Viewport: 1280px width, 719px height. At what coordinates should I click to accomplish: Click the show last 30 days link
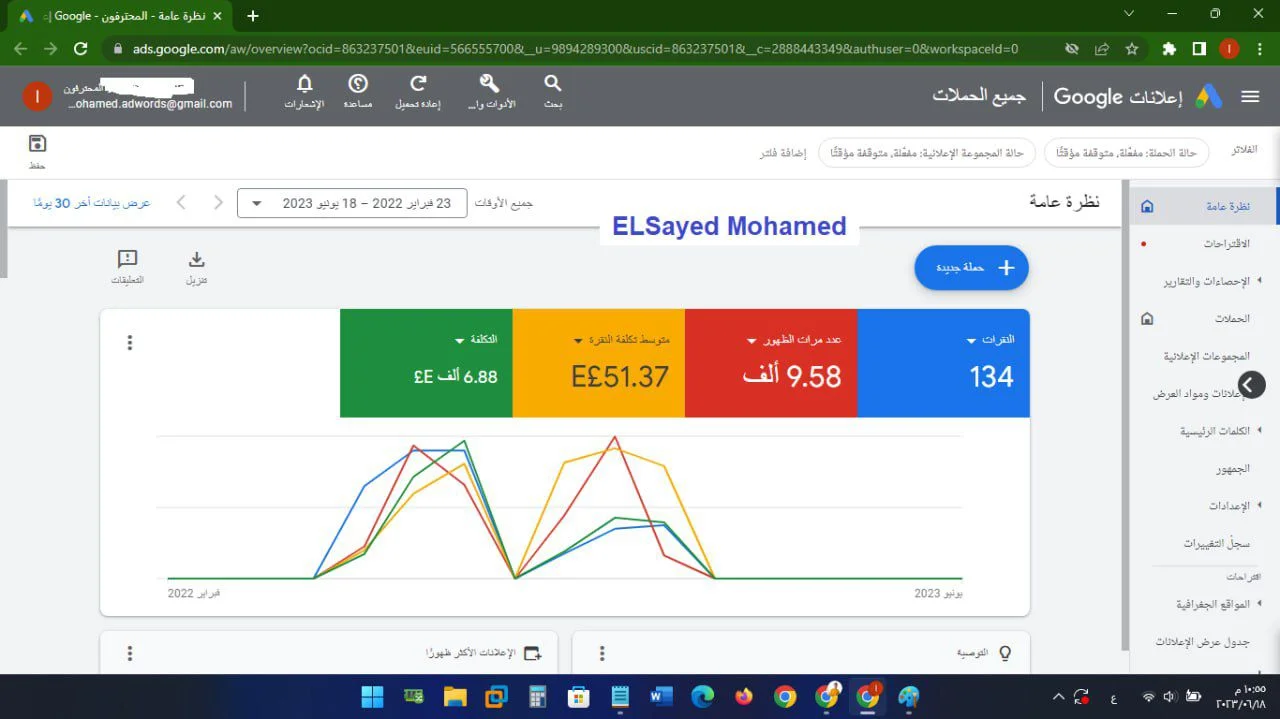point(92,203)
